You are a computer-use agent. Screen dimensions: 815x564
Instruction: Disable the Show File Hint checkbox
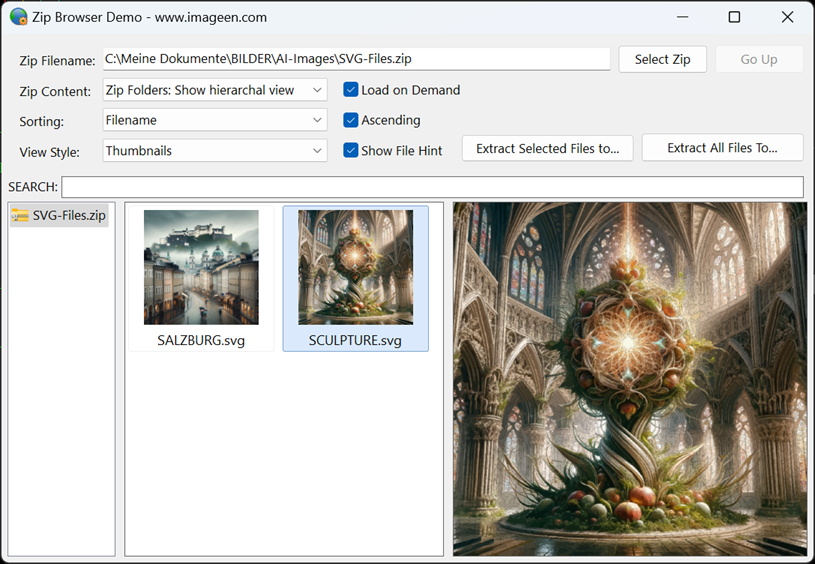(x=351, y=151)
